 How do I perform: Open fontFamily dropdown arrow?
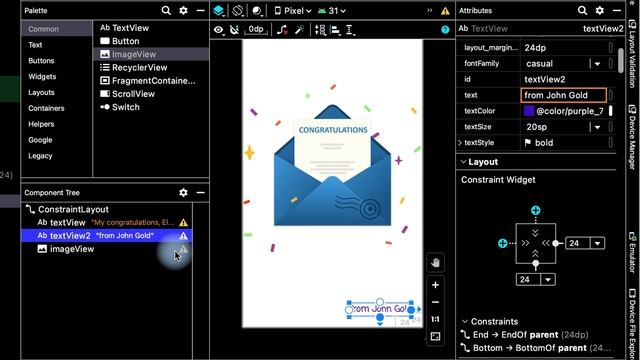(x=598, y=64)
